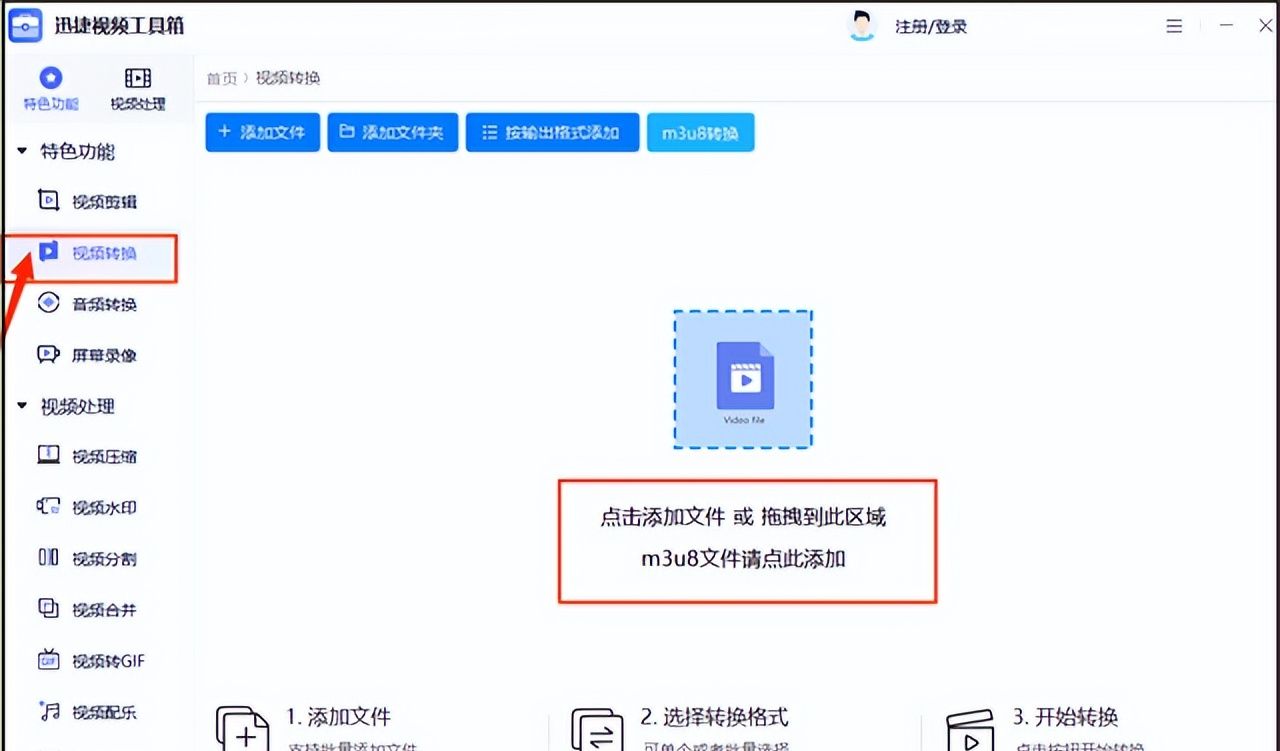The image size is (1280, 751).
Task: Click the 点击添加文件 或 拖拽到此区域 text
Action: click(x=743, y=517)
